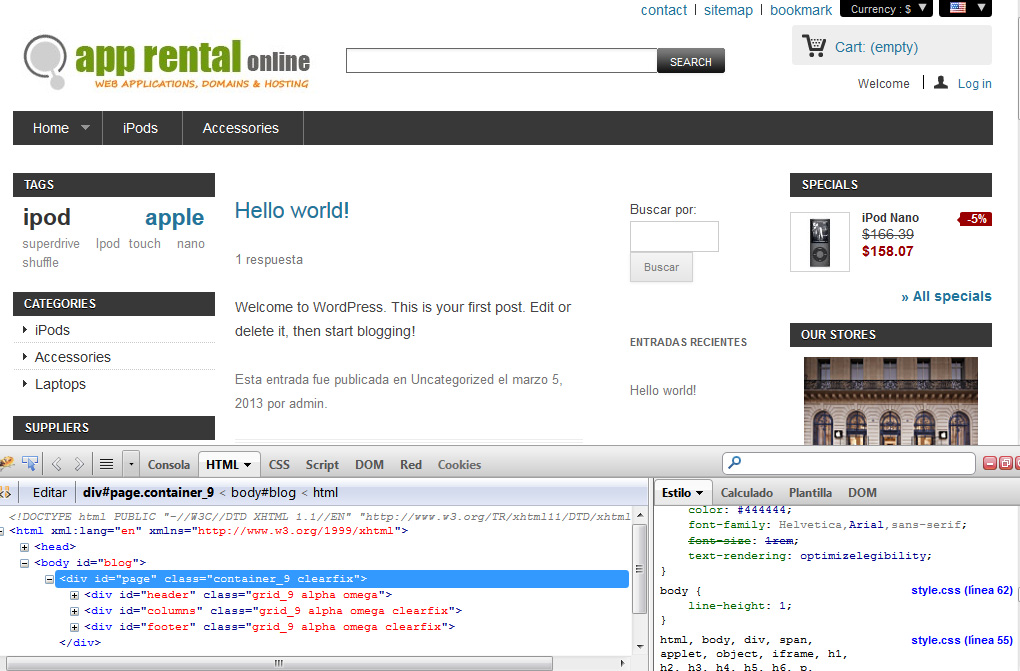Viewport: 1020px width, 671px height.
Task: Switch to the Red tab
Action: 410,465
